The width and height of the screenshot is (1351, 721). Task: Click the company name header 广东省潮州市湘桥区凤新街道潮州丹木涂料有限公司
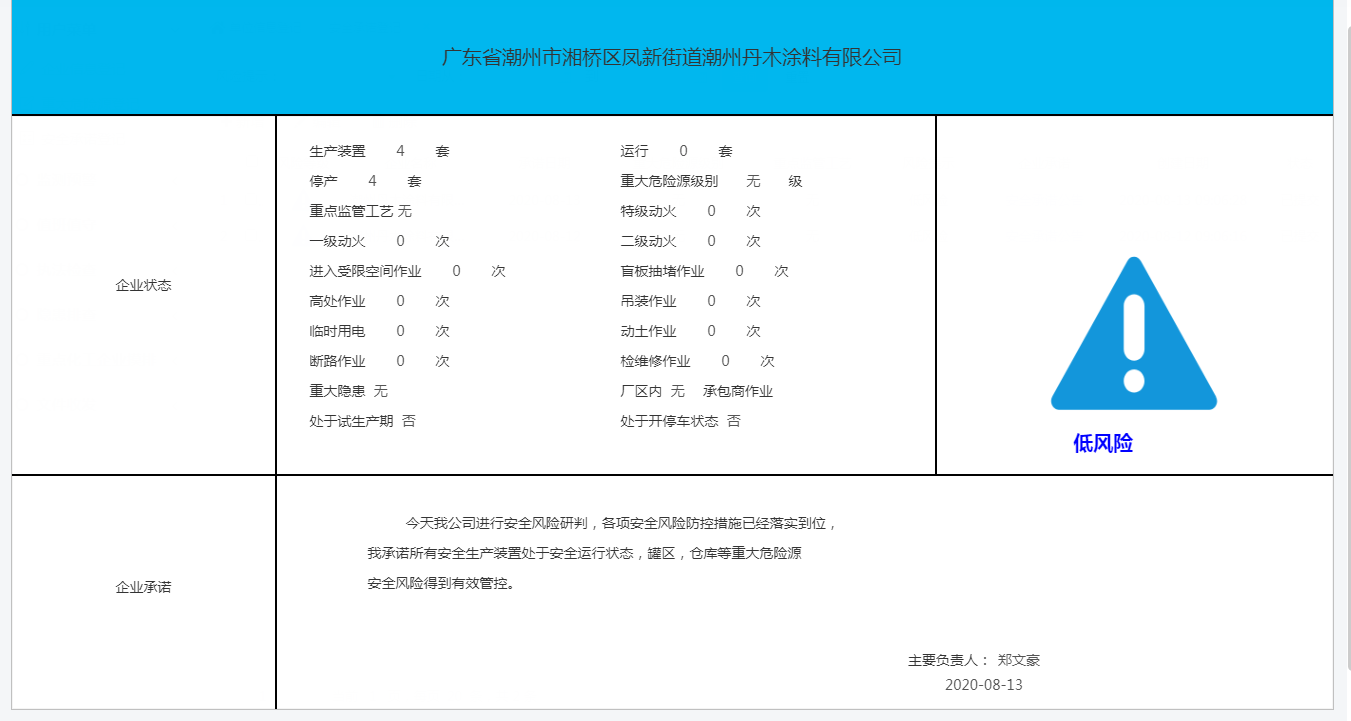672,57
